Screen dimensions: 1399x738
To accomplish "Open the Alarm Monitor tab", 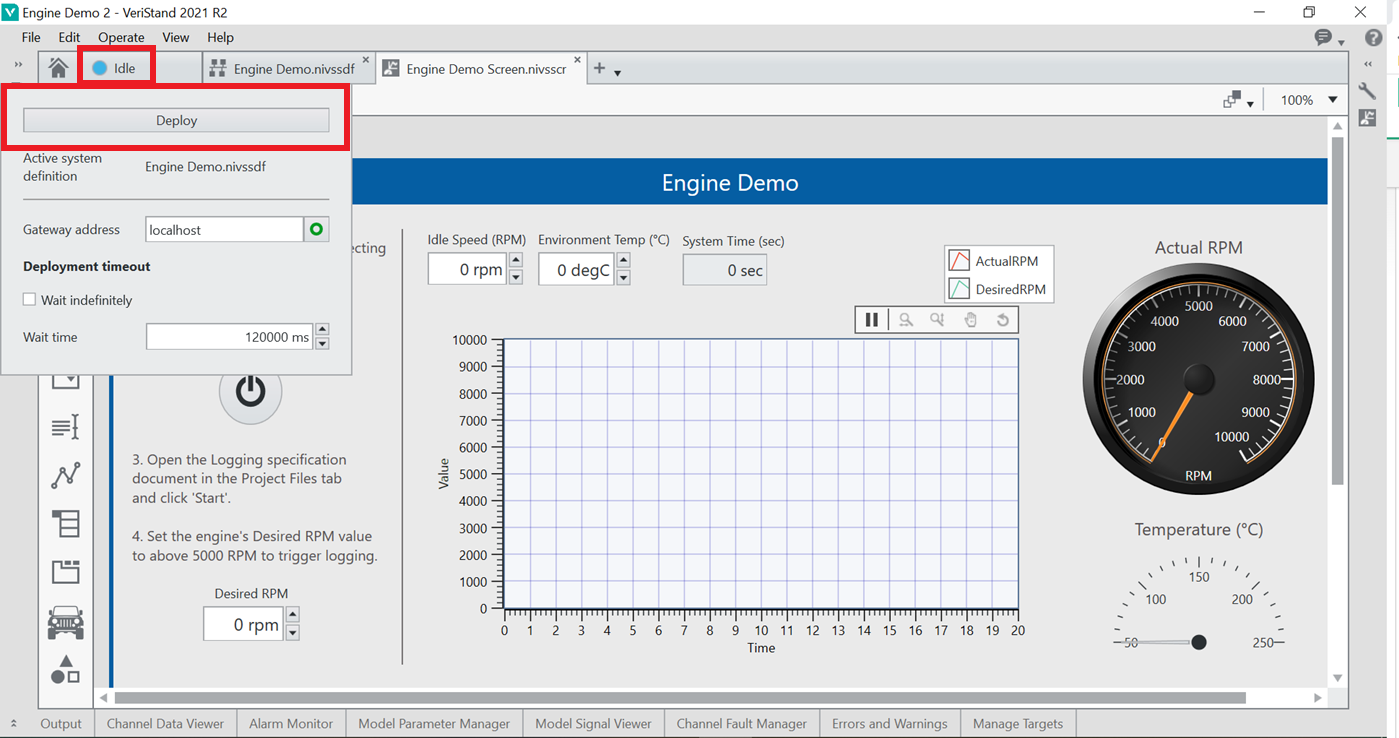I will [291, 723].
